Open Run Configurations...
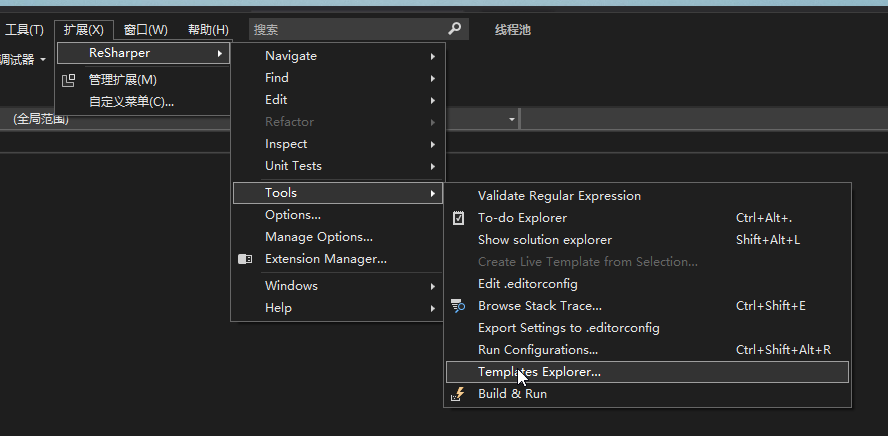 pos(647,350)
